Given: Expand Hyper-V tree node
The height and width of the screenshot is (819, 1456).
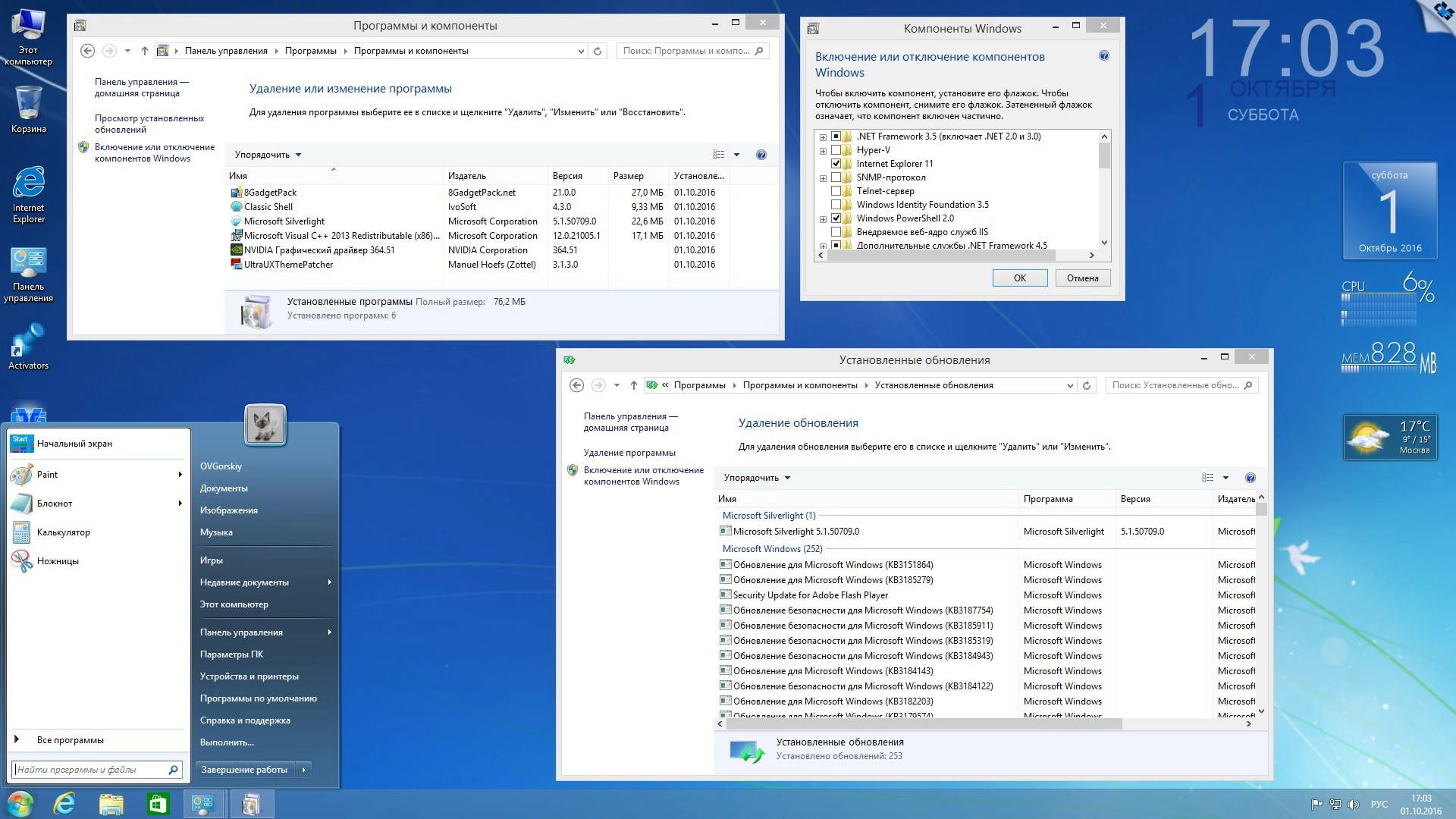Looking at the screenshot, I should (x=823, y=151).
